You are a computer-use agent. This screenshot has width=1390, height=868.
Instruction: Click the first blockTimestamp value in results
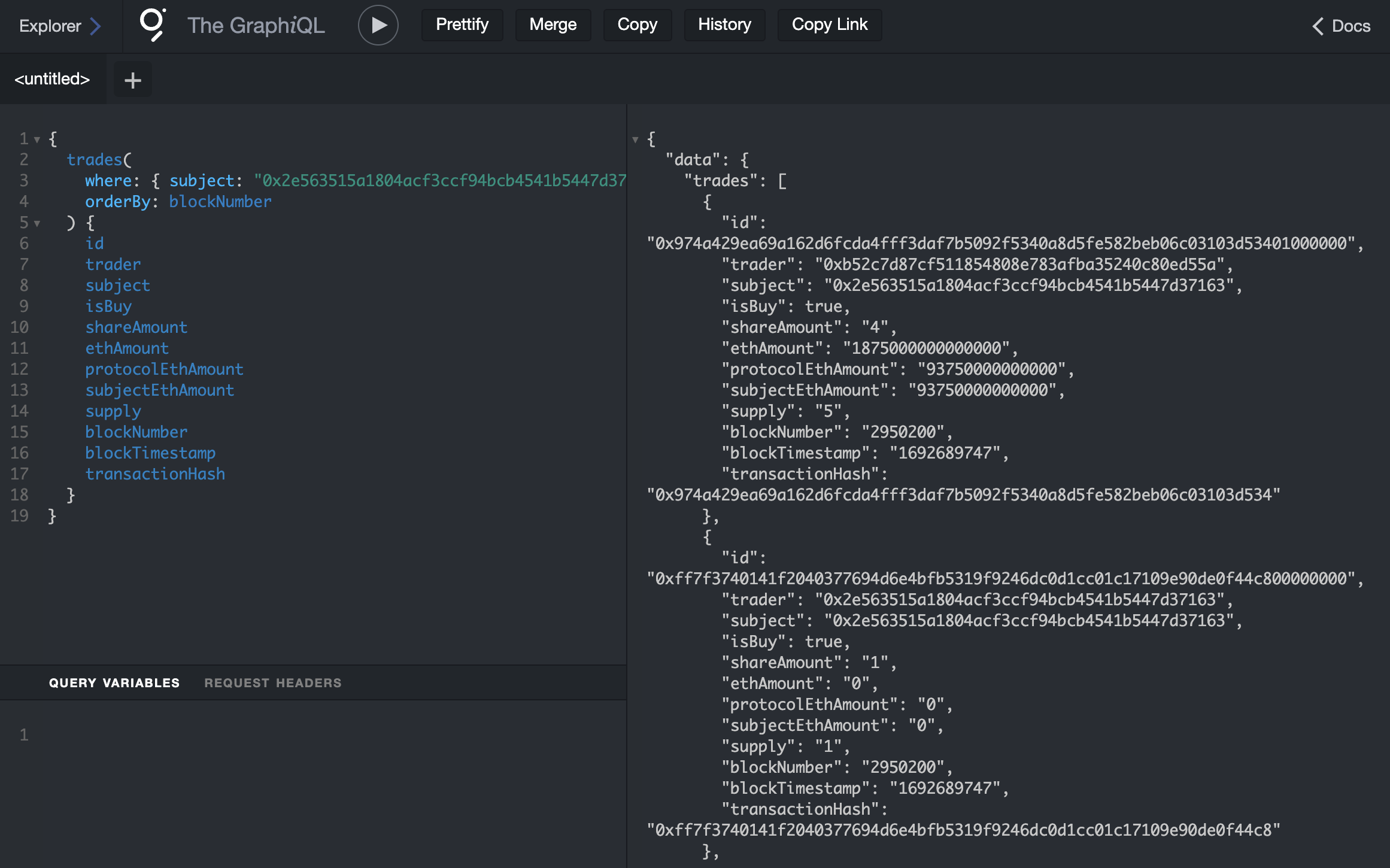pos(945,453)
